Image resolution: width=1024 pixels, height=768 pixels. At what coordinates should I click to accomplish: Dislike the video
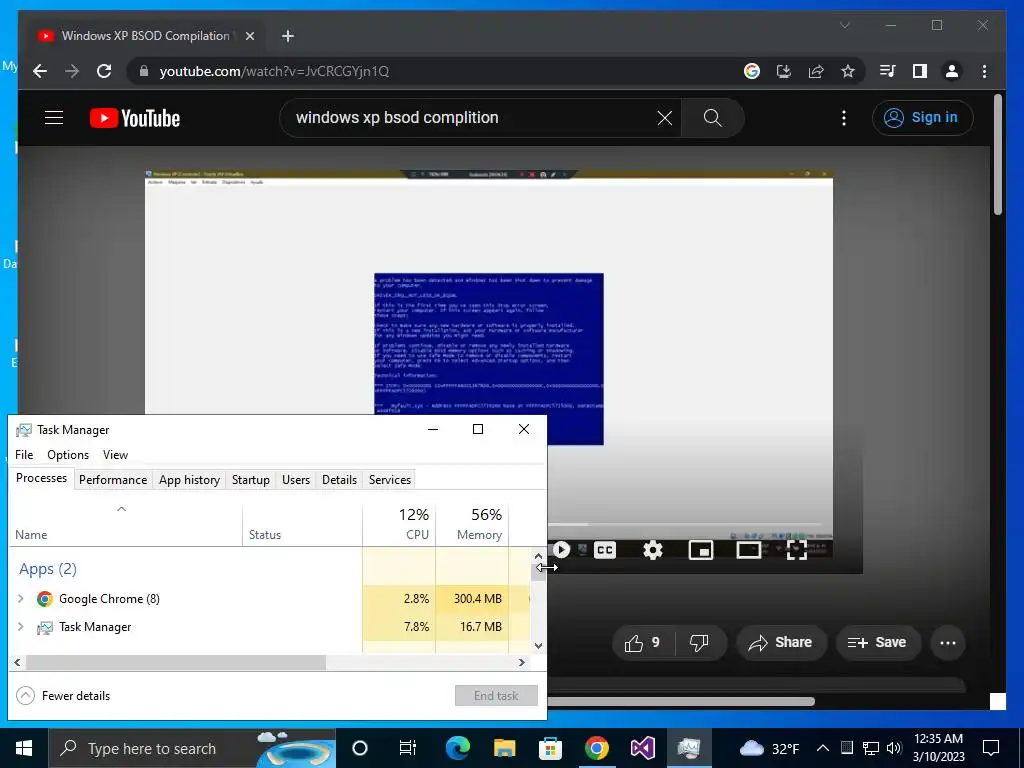(x=699, y=643)
